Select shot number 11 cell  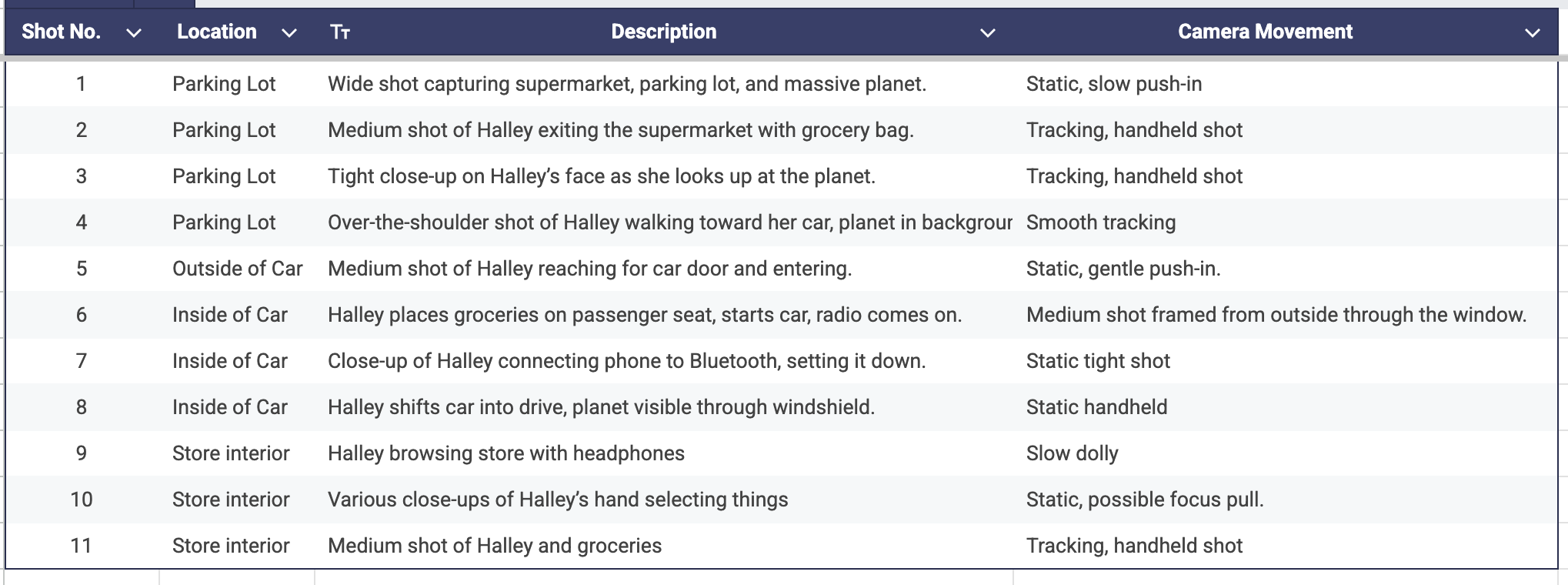coord(82,546)
